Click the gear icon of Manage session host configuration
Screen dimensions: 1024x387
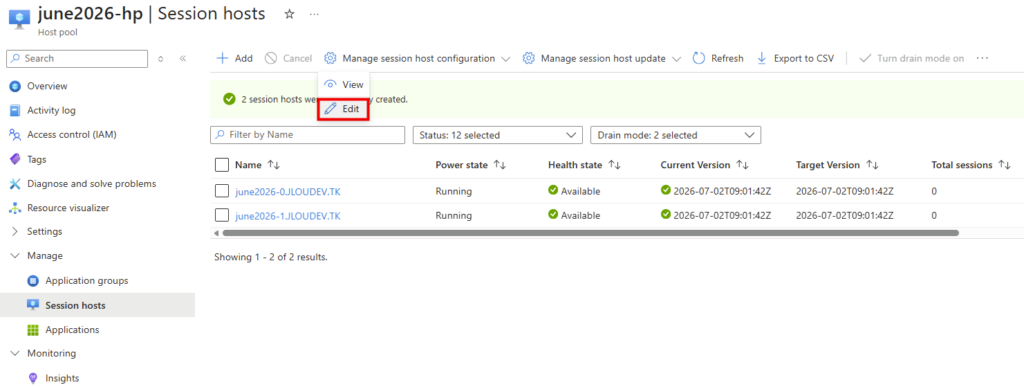coord(330,58)
